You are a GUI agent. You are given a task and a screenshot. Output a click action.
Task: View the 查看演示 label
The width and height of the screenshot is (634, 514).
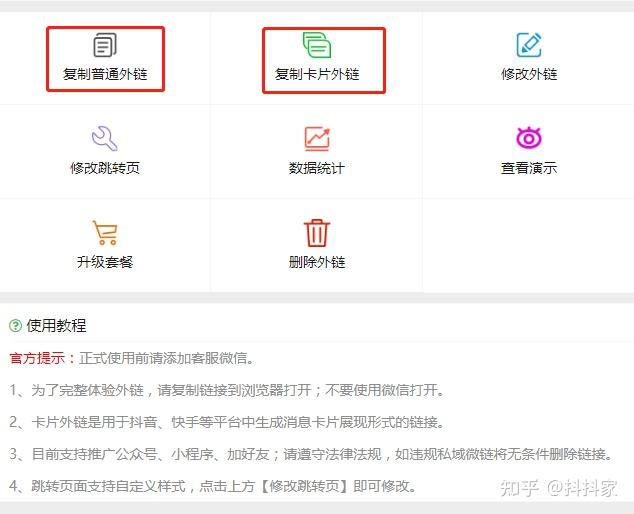pos(529,167)
